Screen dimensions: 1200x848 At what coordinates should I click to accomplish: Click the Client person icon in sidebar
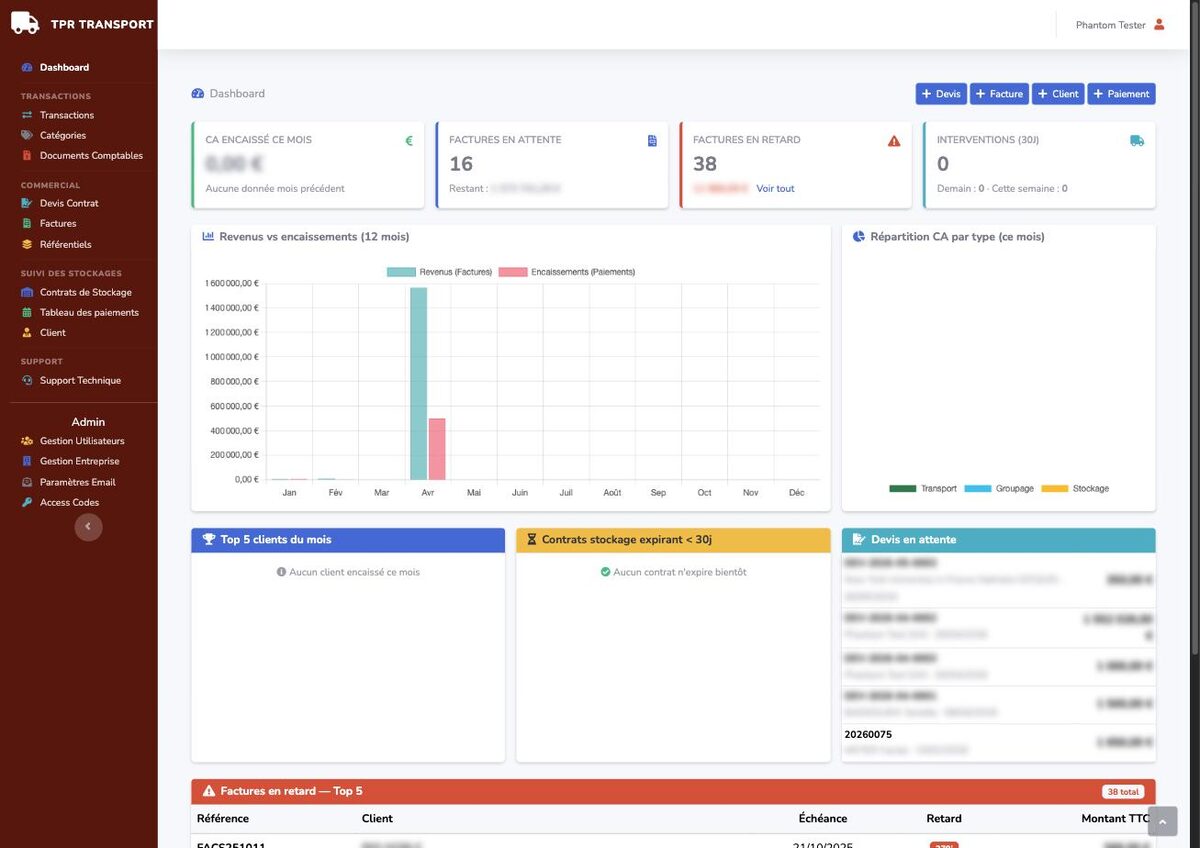coord(27,332)
